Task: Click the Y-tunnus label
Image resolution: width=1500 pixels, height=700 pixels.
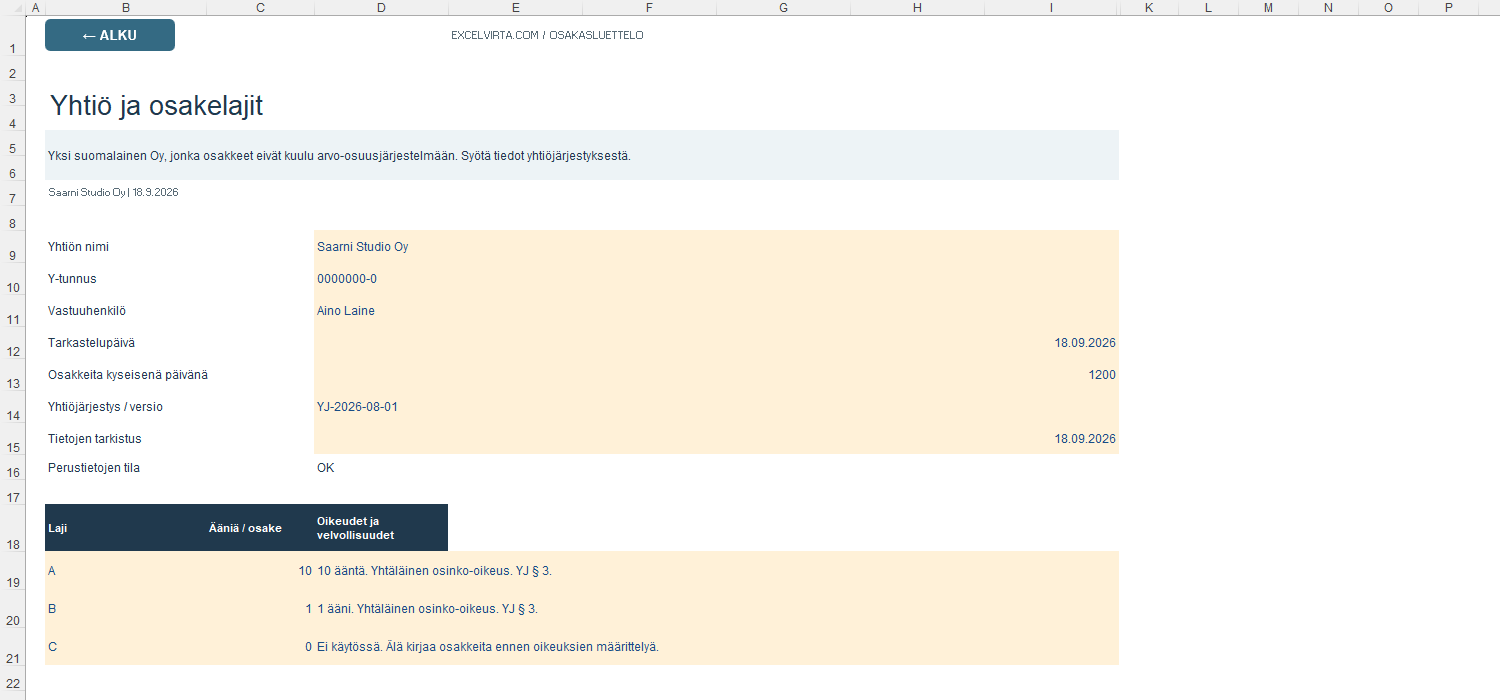Action: coord(72,278)
